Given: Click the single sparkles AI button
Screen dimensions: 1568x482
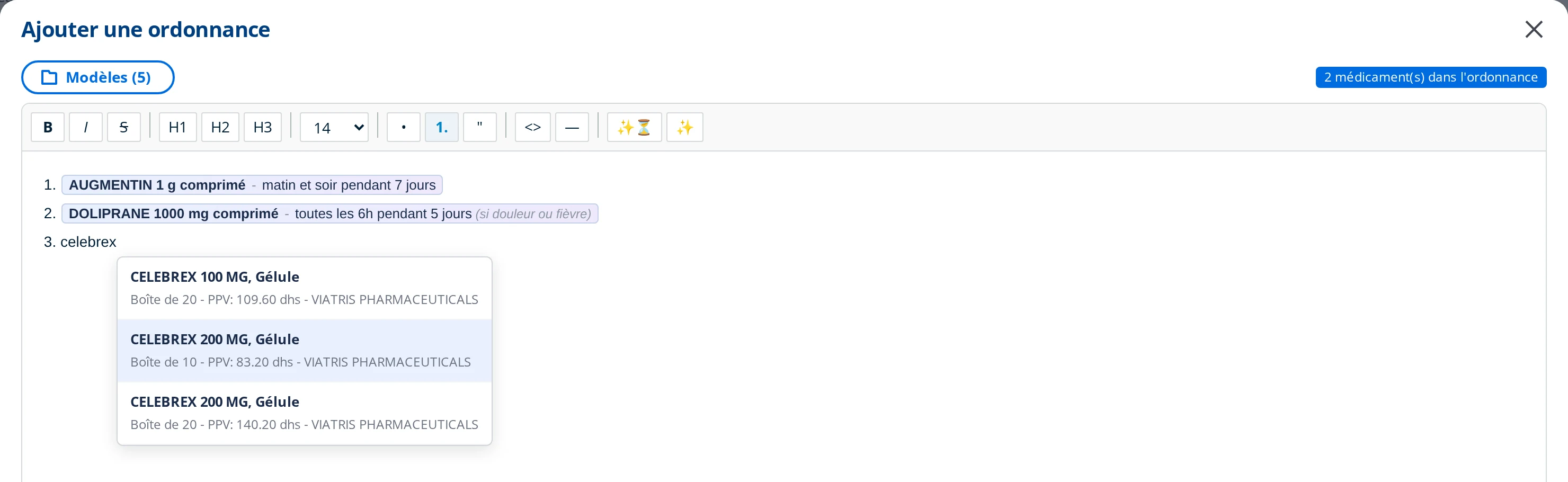Looking at the screenshot, I should [x=685, y=127].
